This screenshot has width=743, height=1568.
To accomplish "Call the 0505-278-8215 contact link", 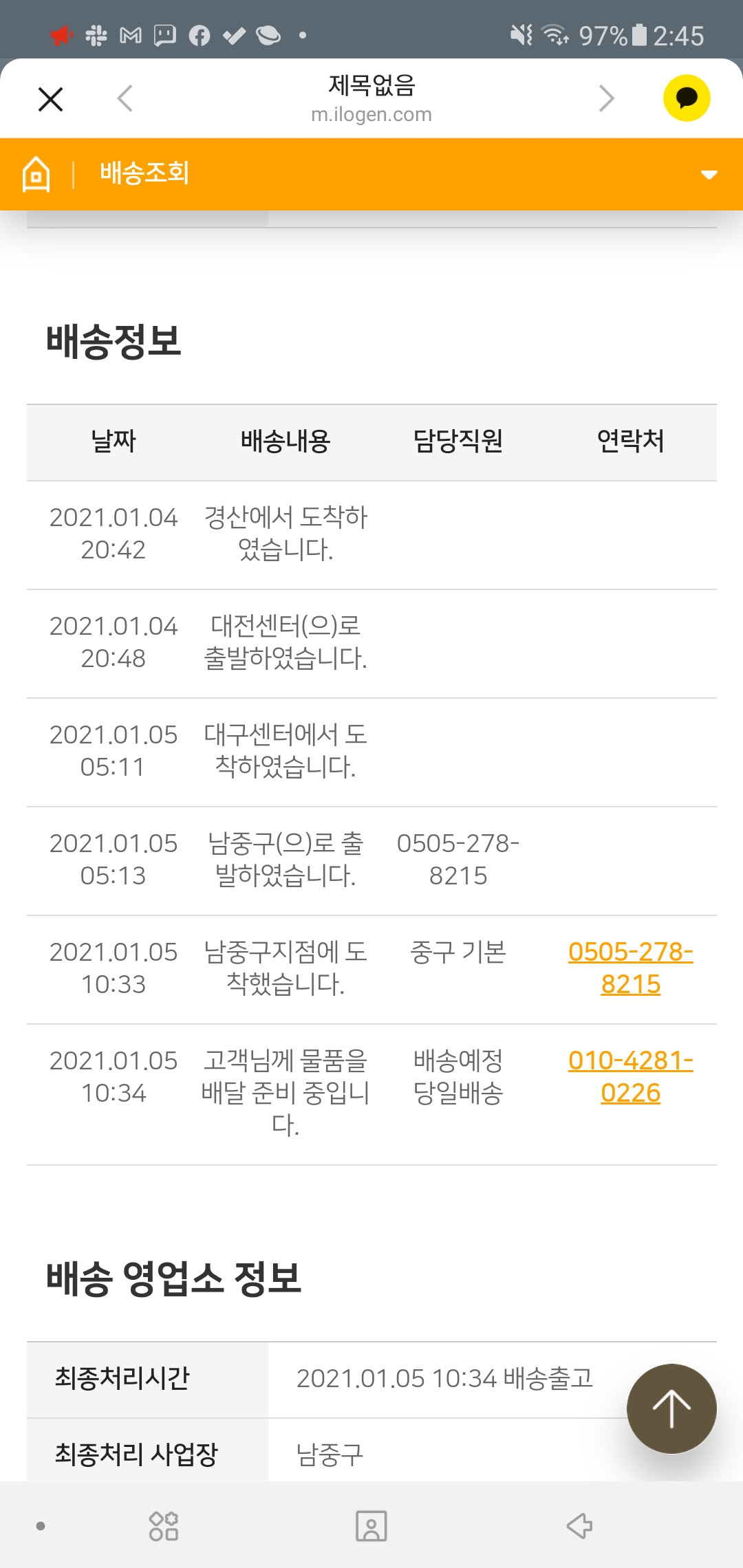I will [630, 968].
